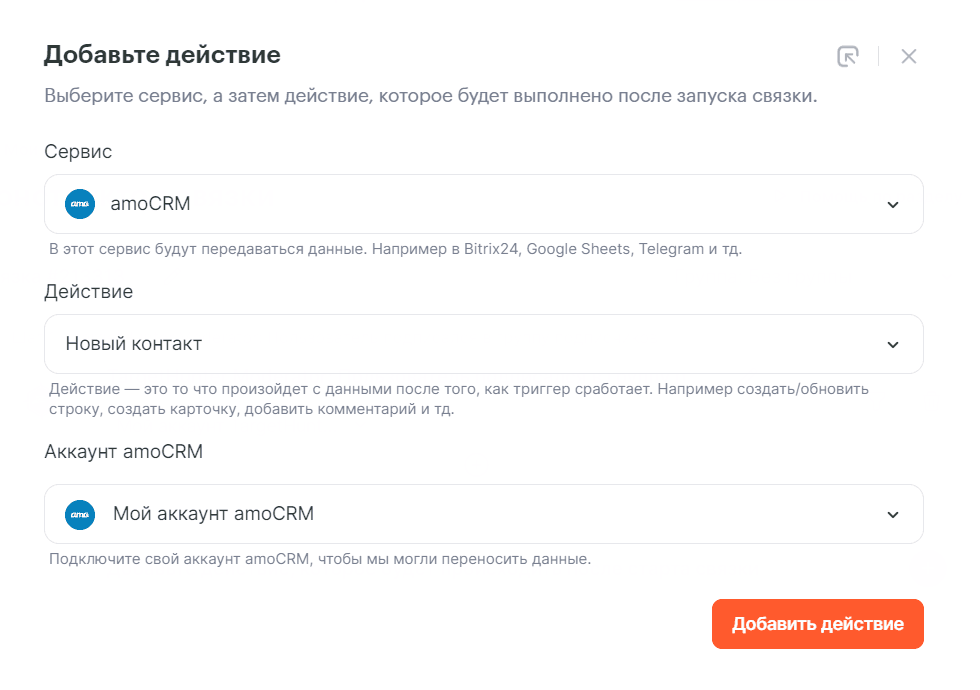
Task: Expand the Сервис dropdown chevron
Action: click(x=893, y=205)
